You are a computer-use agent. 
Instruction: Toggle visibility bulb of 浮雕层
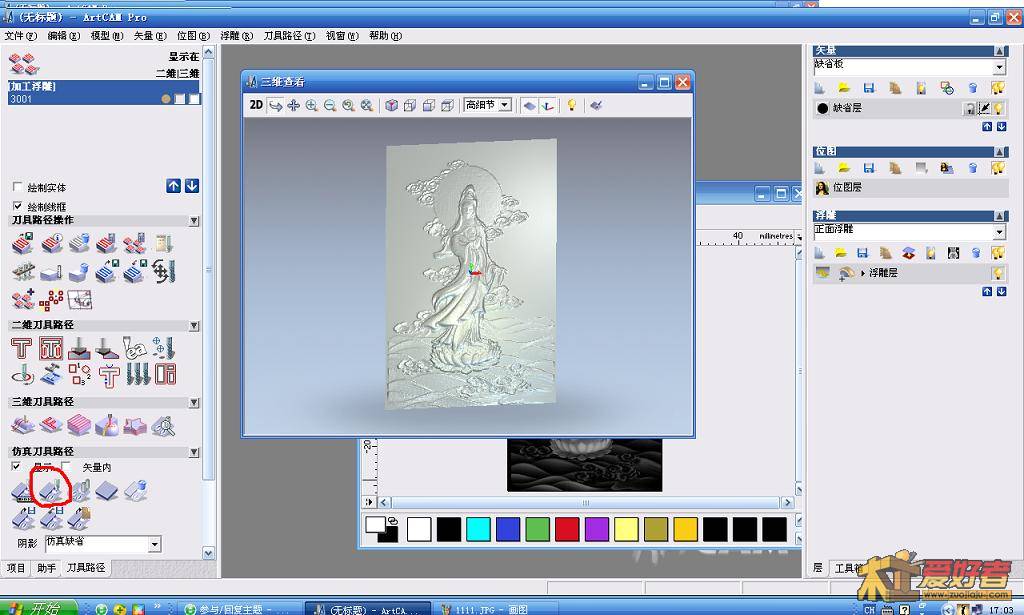click(x=998, y=273)
